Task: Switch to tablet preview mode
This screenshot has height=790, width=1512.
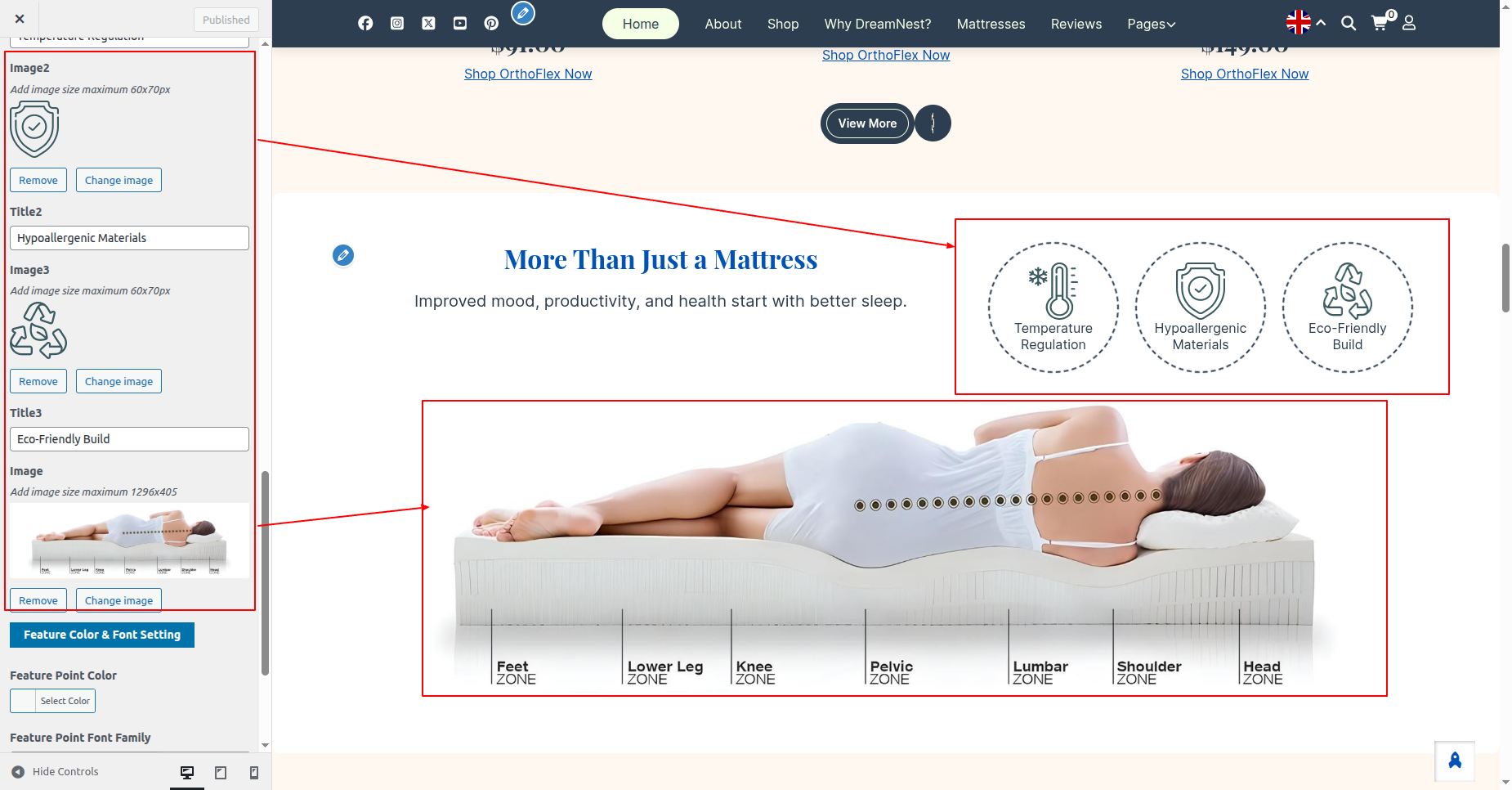Action: tap(221, 772)
